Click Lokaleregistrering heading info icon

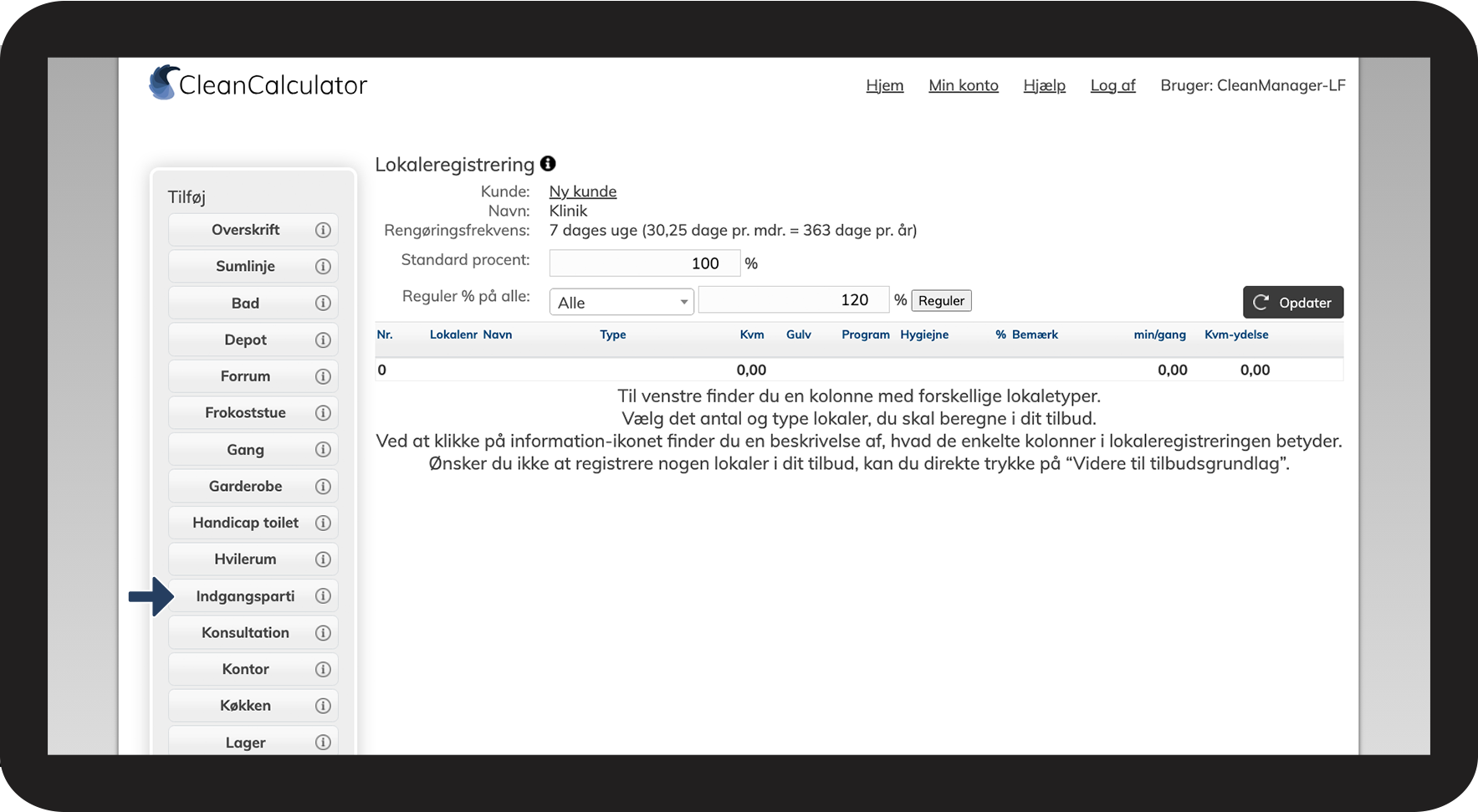(548, 163)
